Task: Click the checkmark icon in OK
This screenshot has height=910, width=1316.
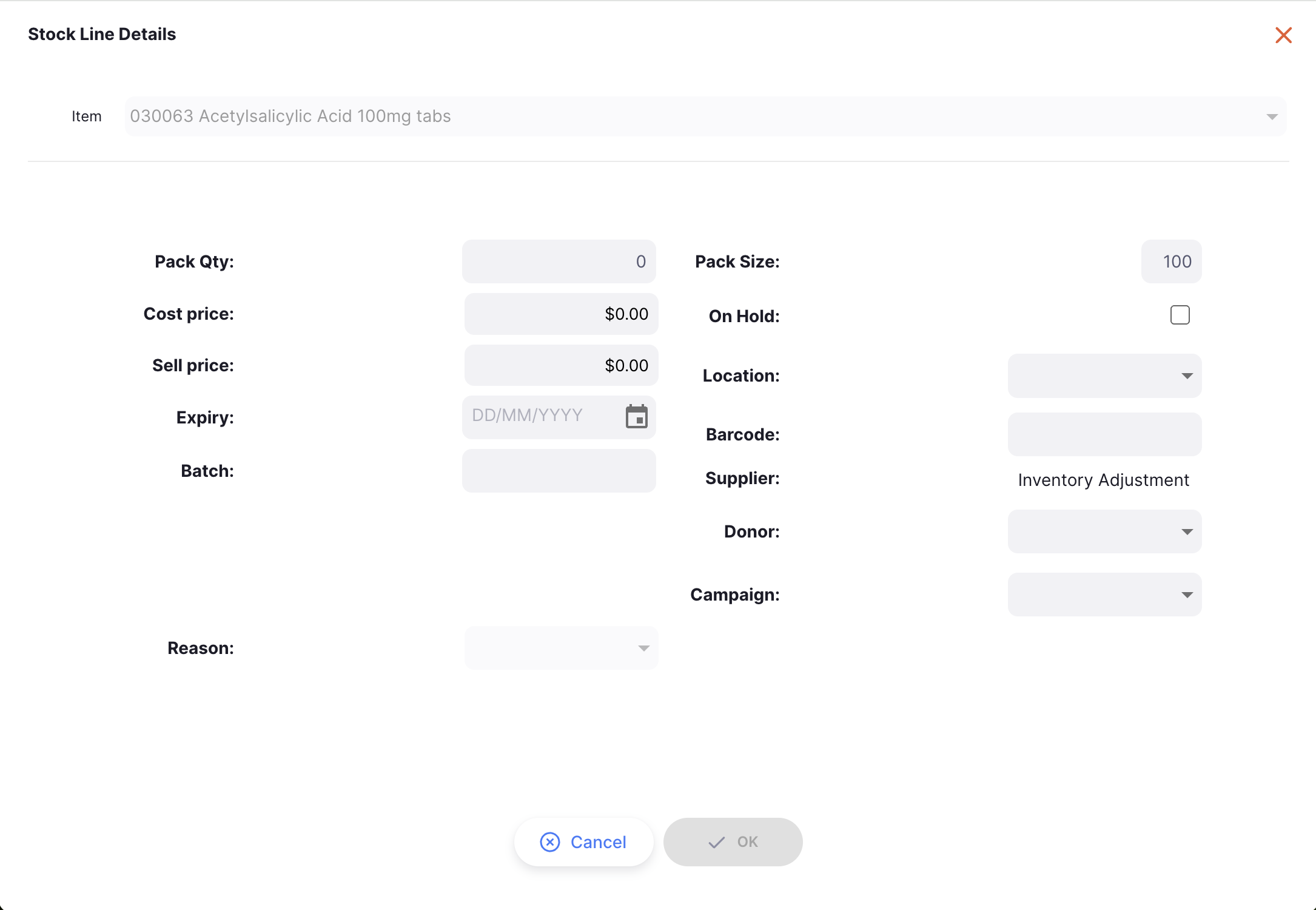Action: pos(716,842)
